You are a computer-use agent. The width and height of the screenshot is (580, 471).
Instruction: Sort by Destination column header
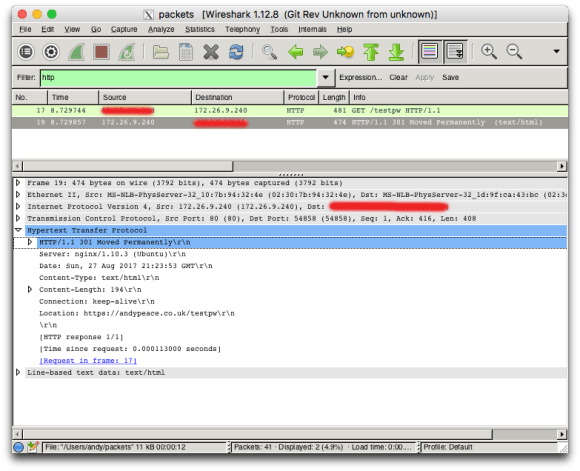click(238, 97)
